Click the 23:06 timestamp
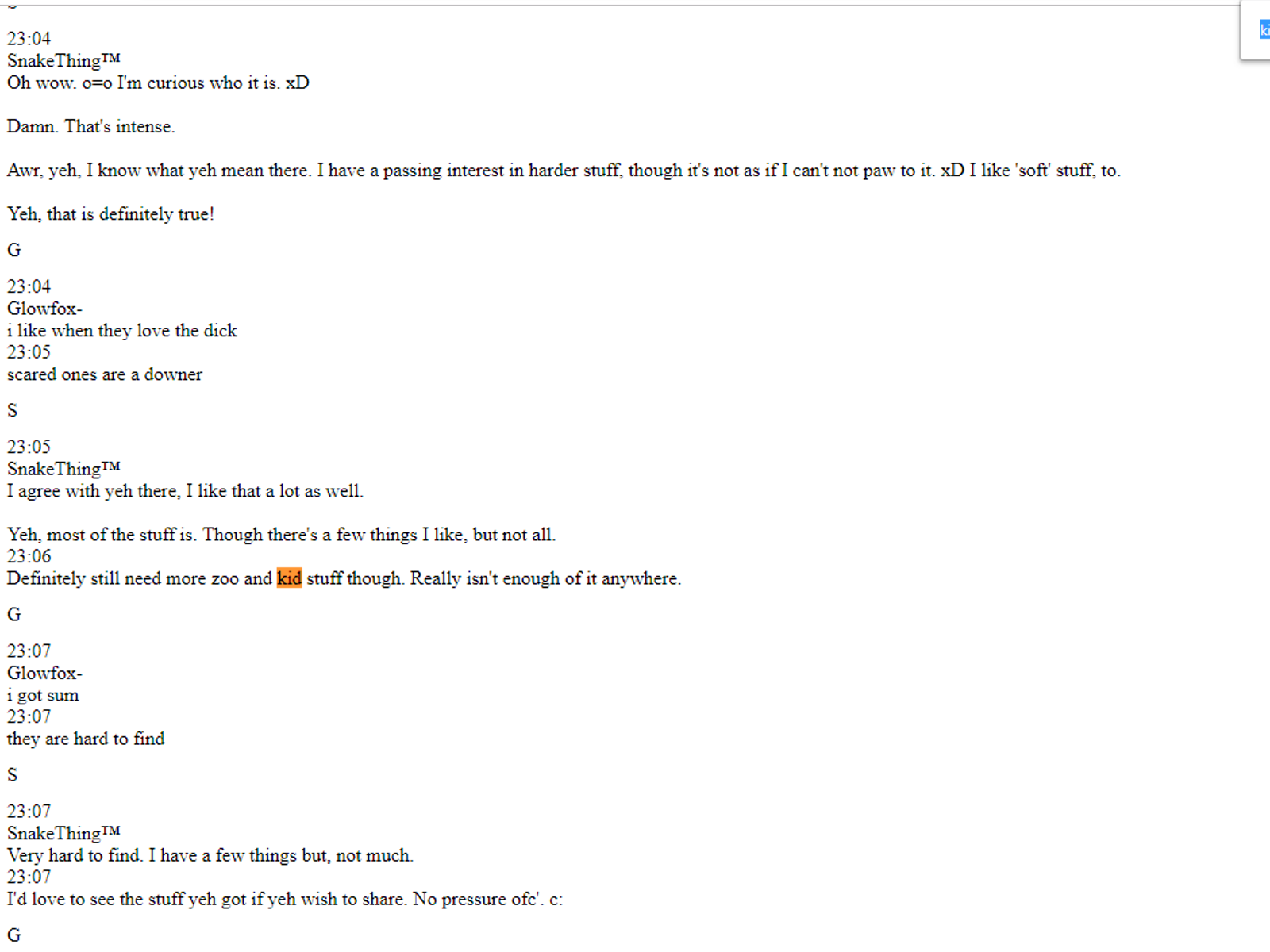 tap(29, 556)
